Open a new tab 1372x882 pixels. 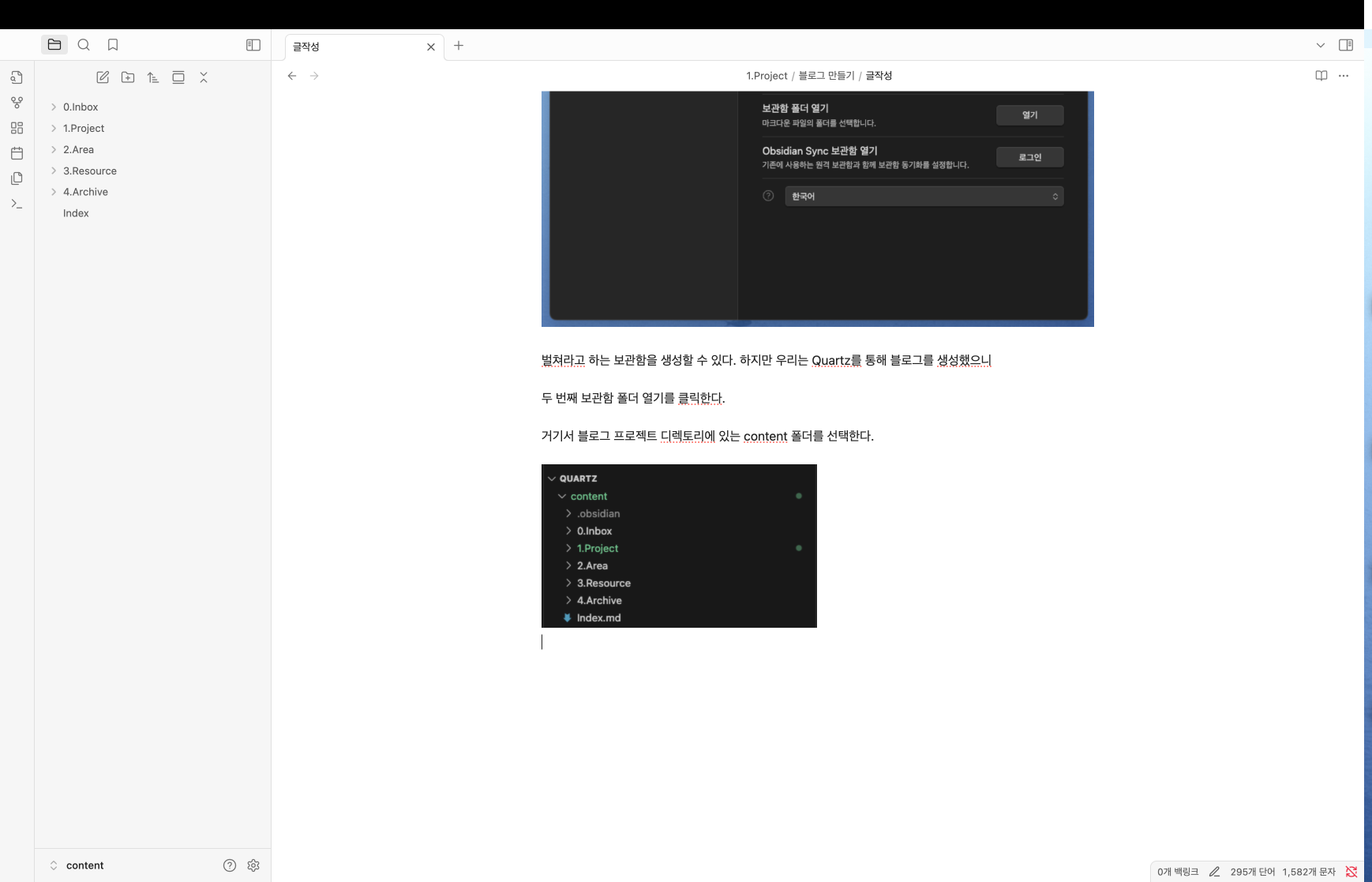pyautogui.click(x=459, y=46)
